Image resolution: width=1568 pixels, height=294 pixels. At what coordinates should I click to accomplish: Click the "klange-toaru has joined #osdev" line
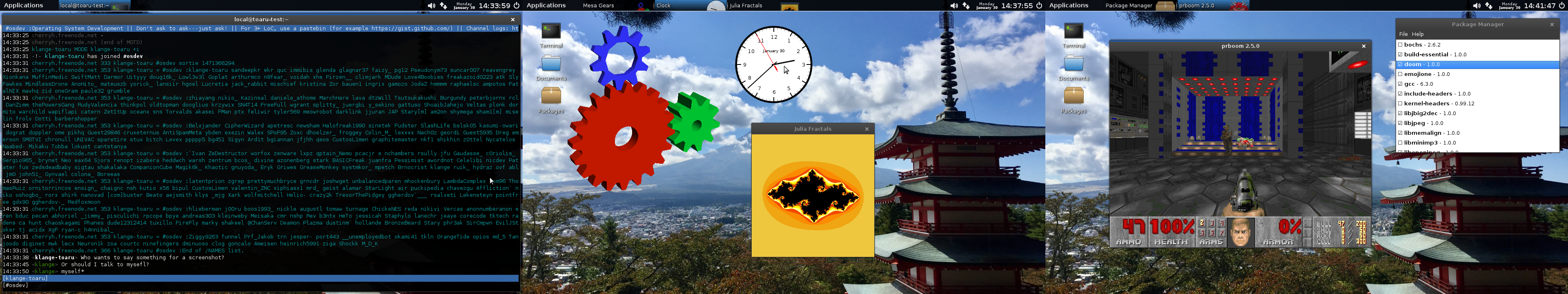pos(72,56)
